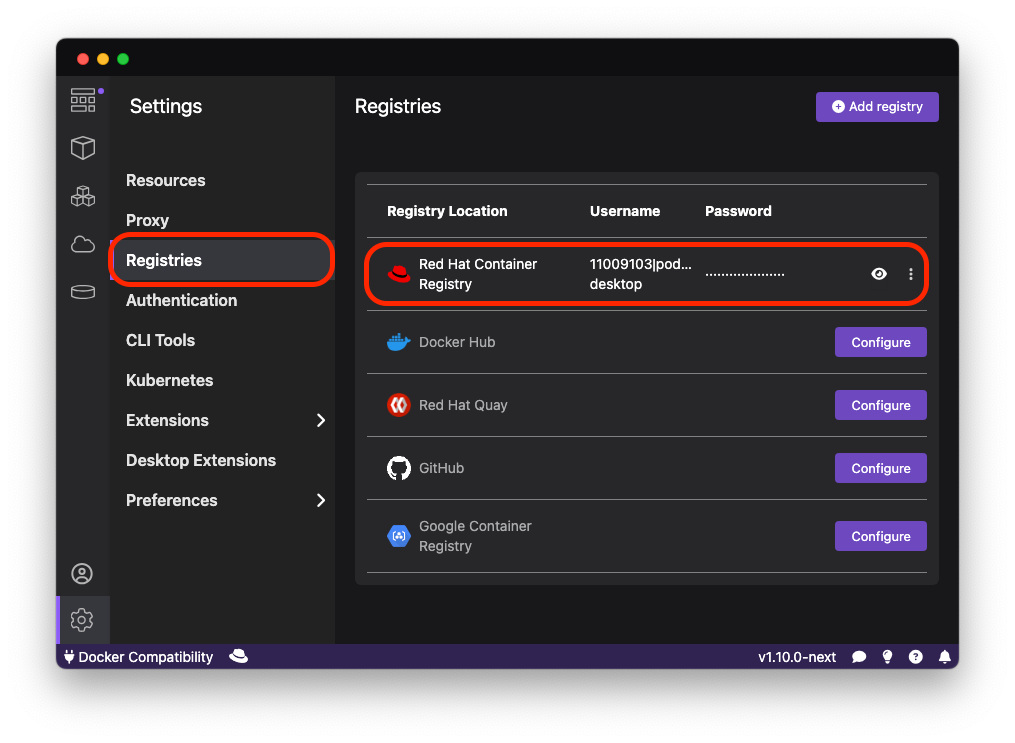Open the Dashboard icon in sidebar

coord(83,100)
